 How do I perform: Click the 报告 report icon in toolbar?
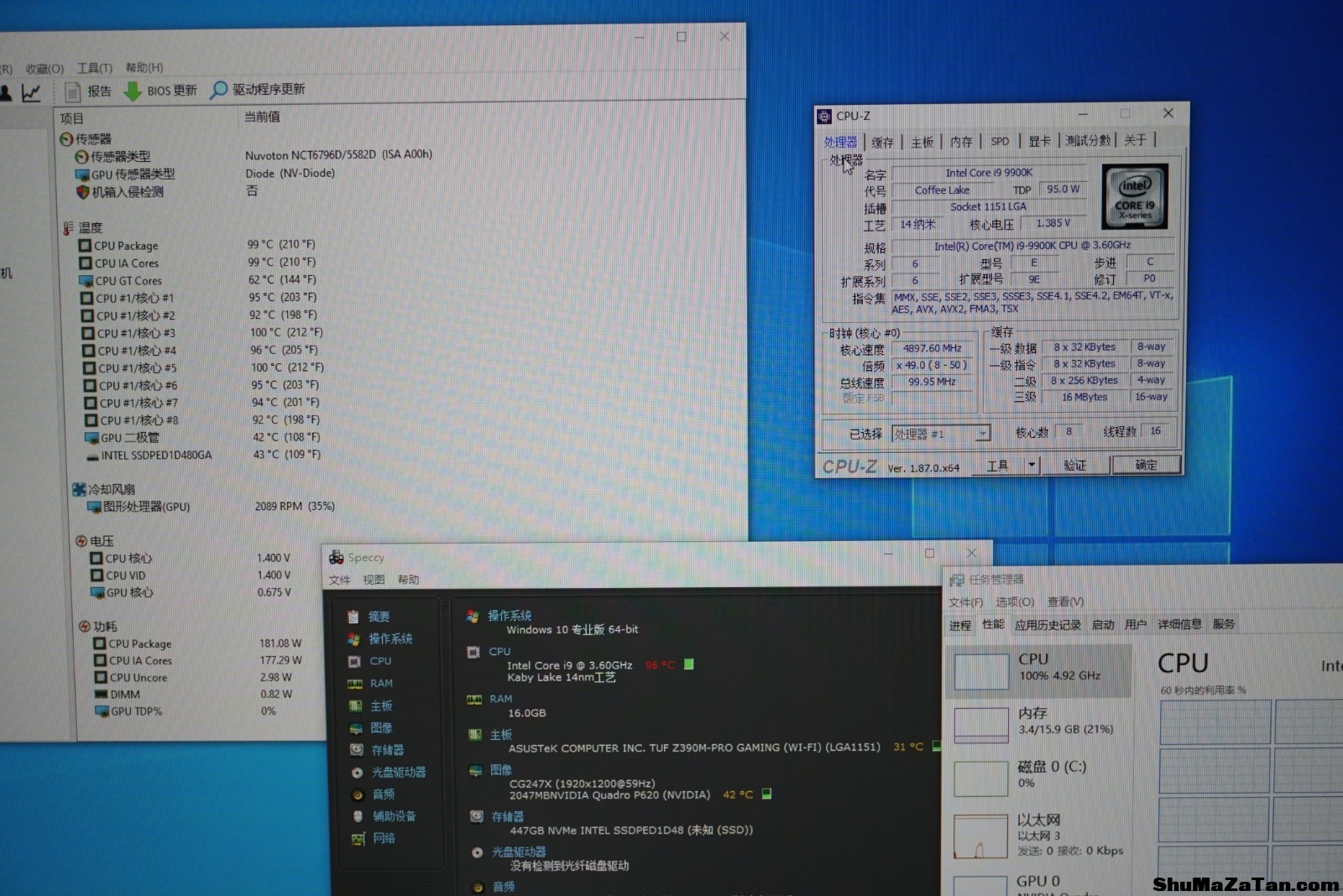(73, 91)
